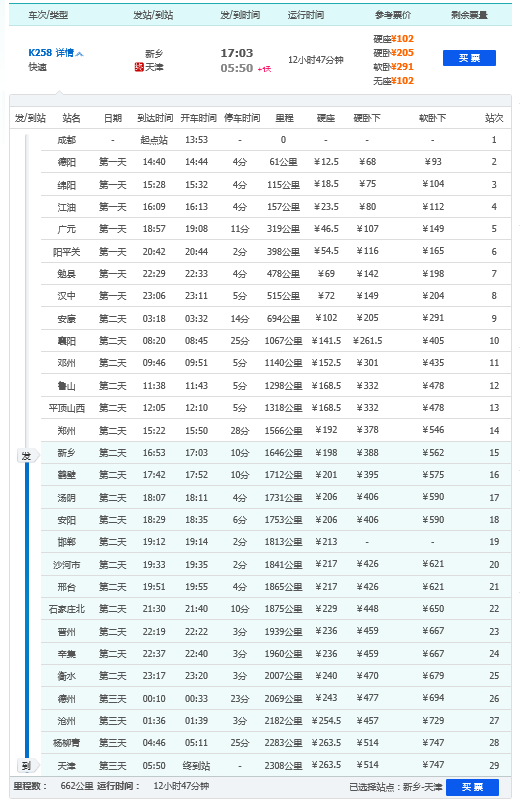
Task: Click the 软卧下 column header
Action: pos(432,118)
